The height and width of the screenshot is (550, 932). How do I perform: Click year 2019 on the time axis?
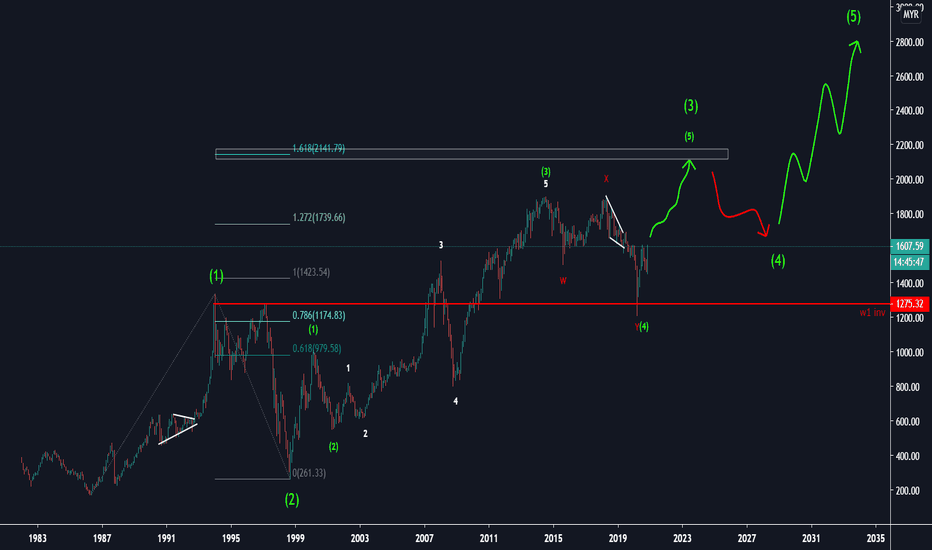pos(618,538)
